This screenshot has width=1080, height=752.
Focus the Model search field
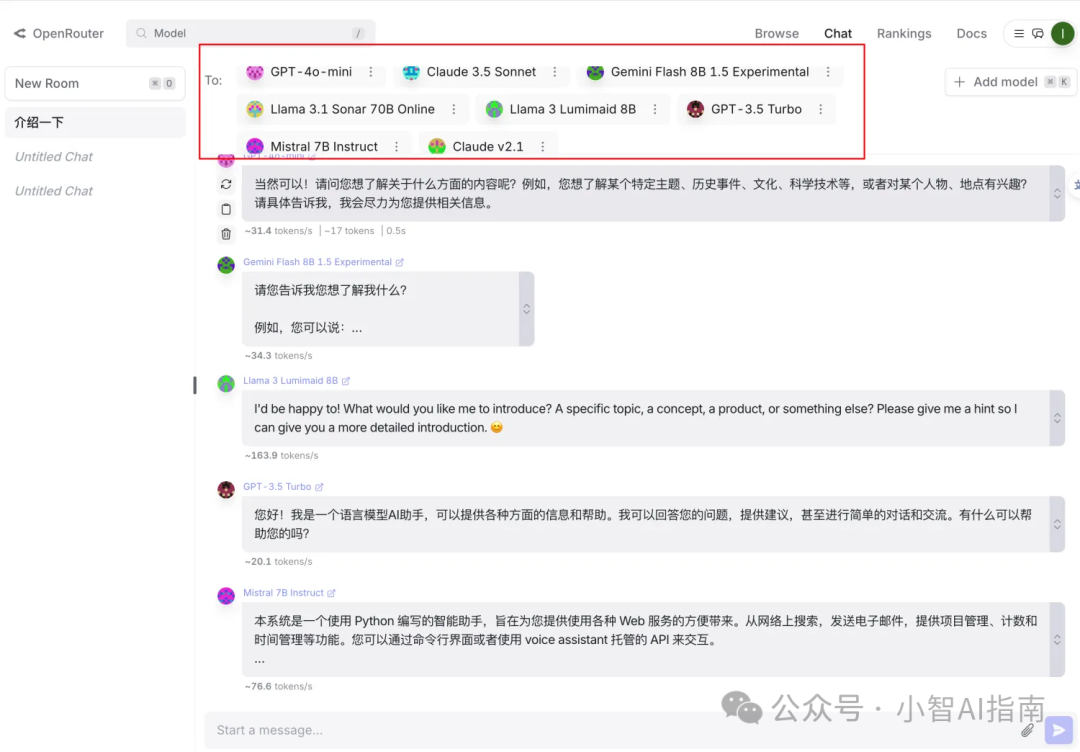click(251, 33)
